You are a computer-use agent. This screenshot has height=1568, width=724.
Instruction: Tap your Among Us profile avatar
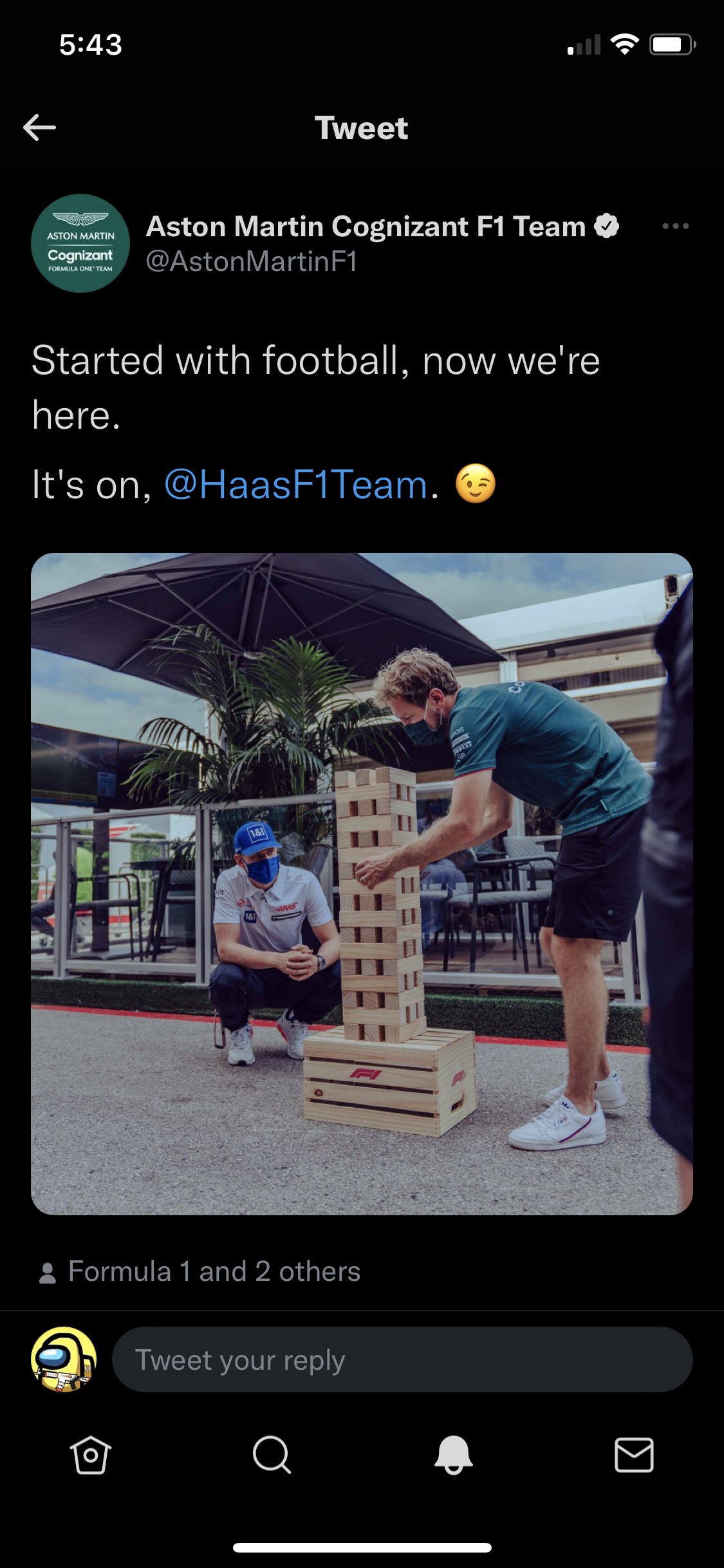click(64, 1359)
